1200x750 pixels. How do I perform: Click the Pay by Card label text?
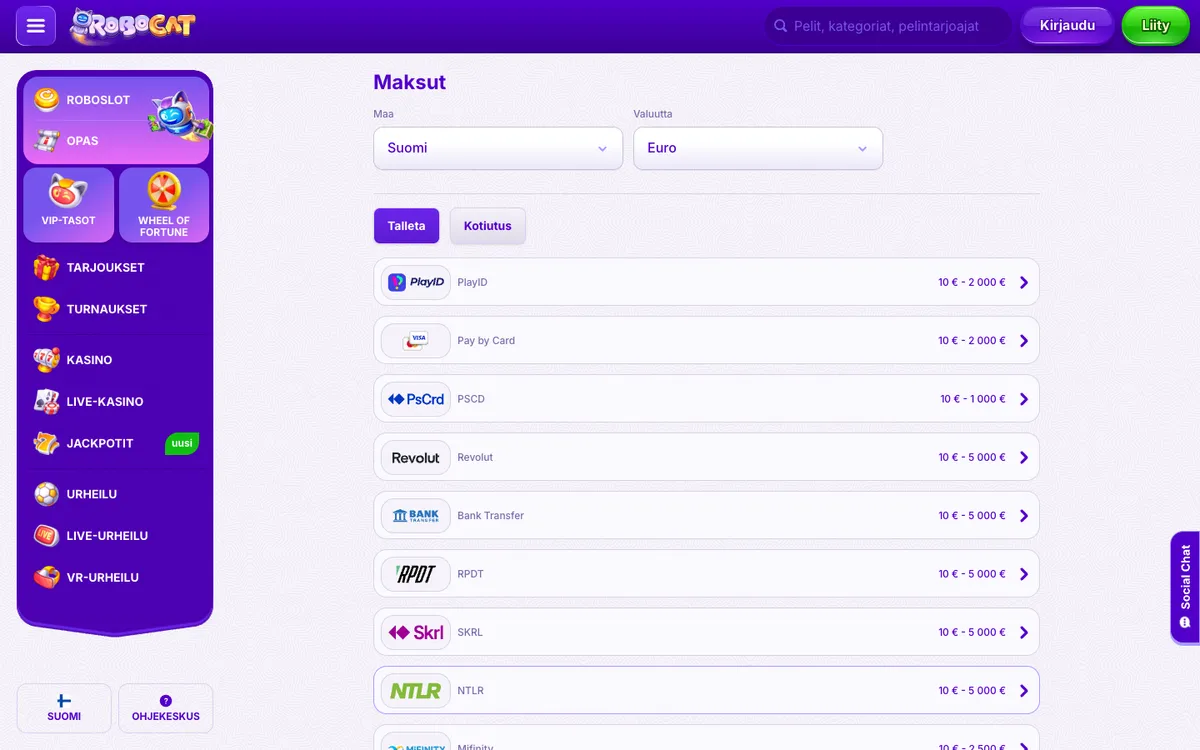(486, 341)
